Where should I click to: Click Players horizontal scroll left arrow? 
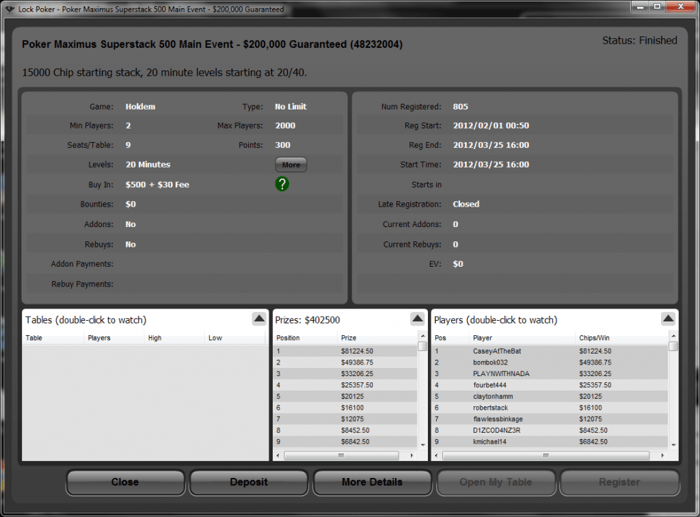tap(436, 455)
